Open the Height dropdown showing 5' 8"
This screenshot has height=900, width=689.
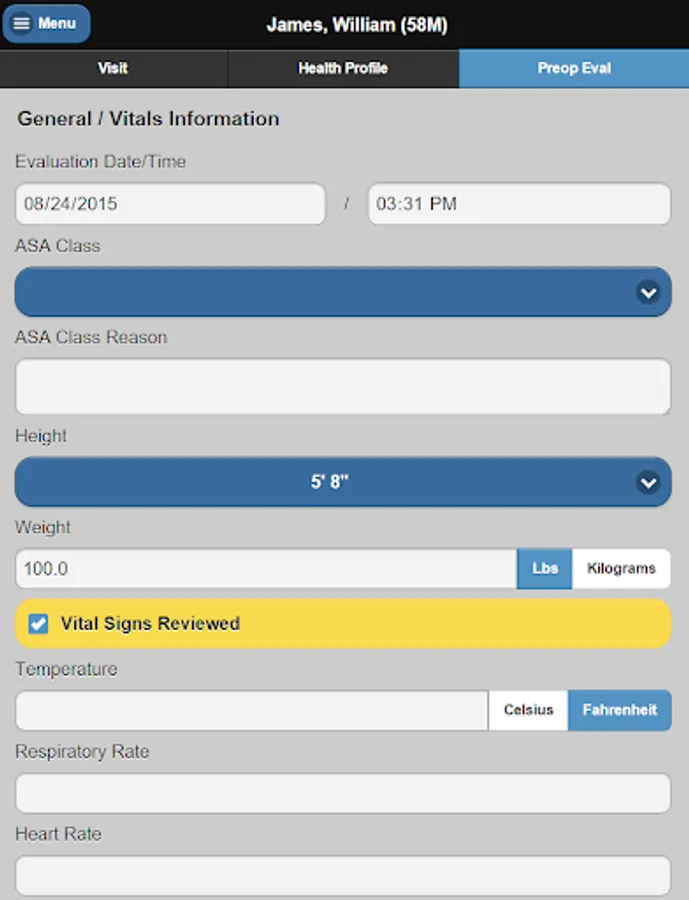(330, 482)
